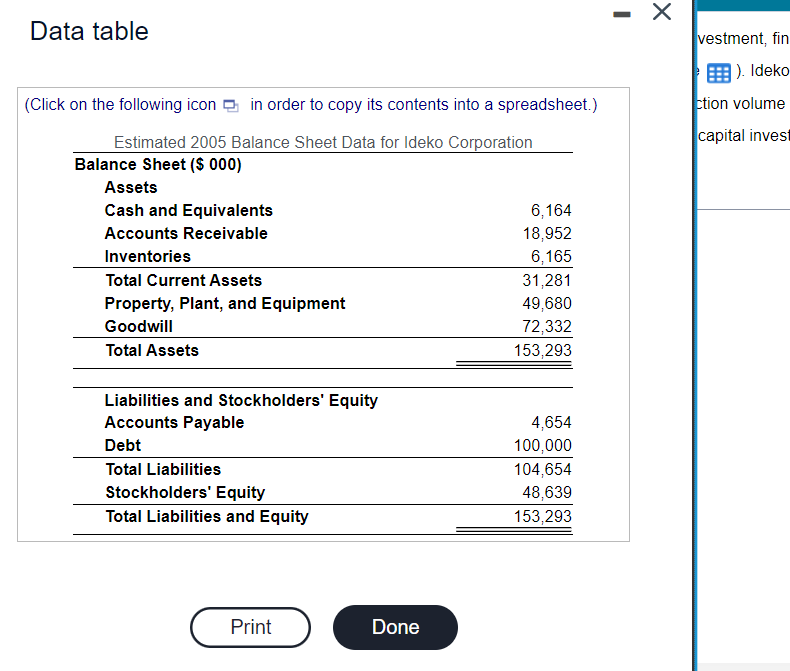
Task: Select the value 72,332
Action: [547, 327]
